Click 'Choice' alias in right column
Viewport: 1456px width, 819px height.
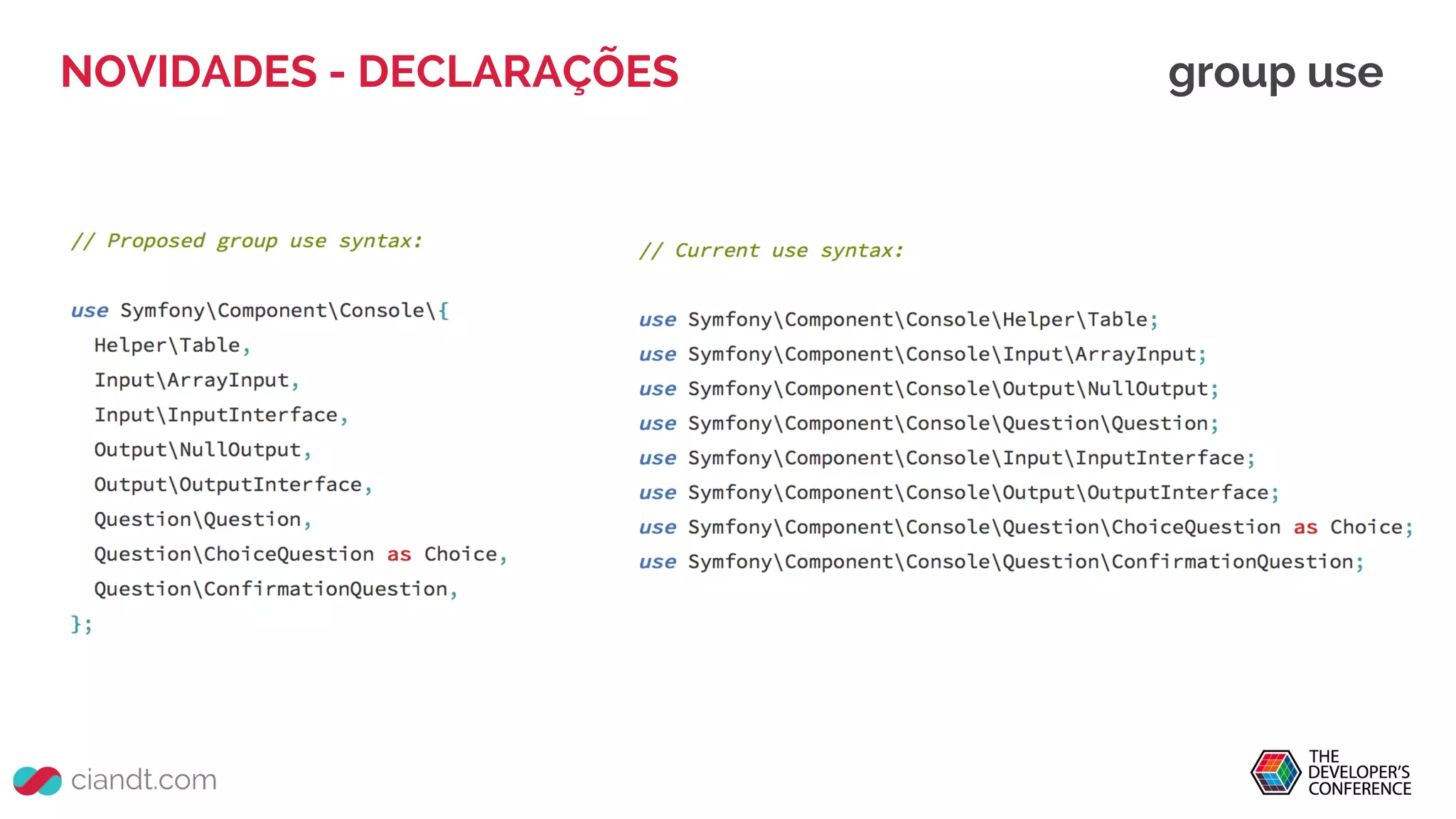[x=1366, y=528]
